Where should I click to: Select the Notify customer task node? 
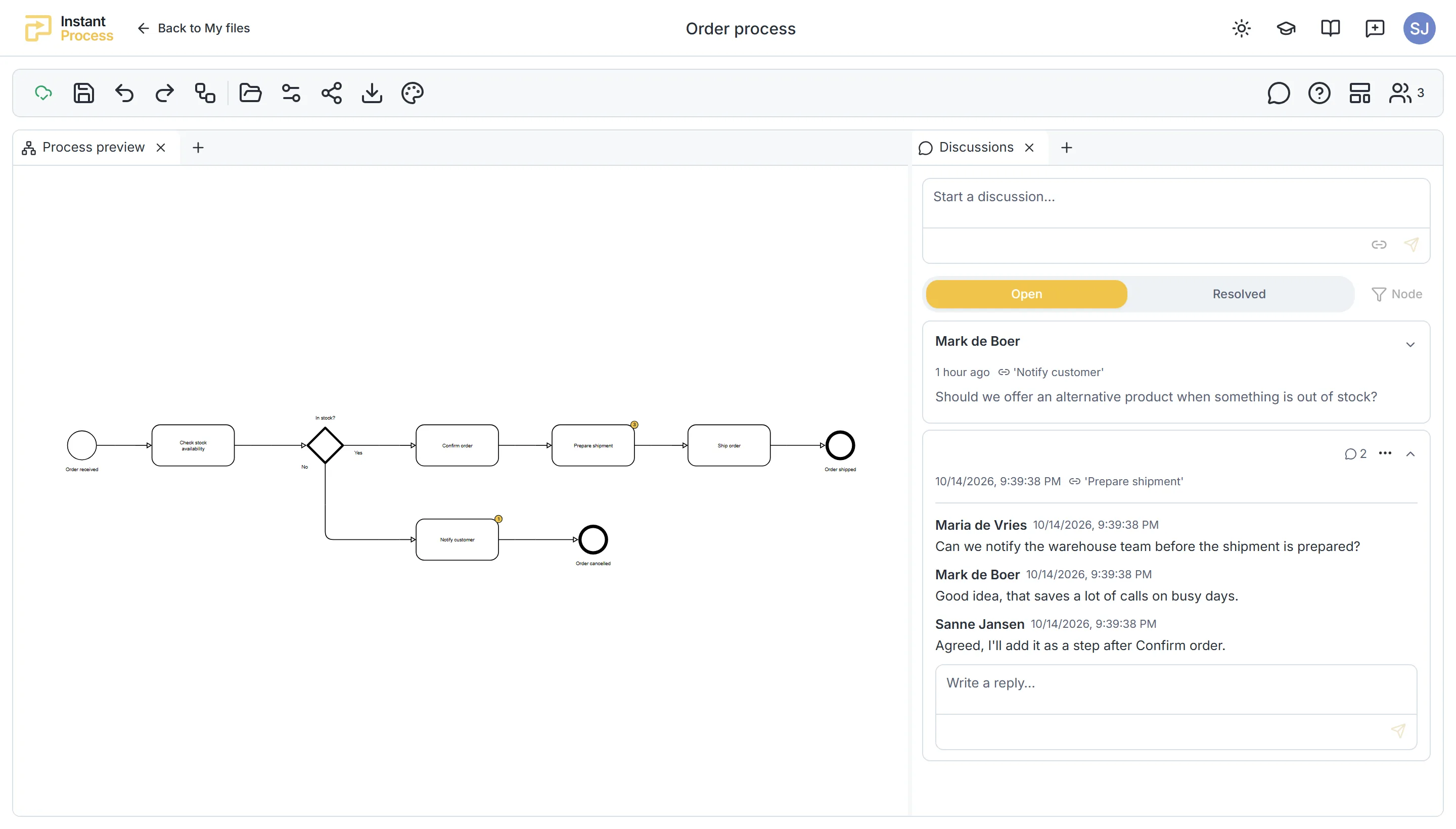click(457, 539)
